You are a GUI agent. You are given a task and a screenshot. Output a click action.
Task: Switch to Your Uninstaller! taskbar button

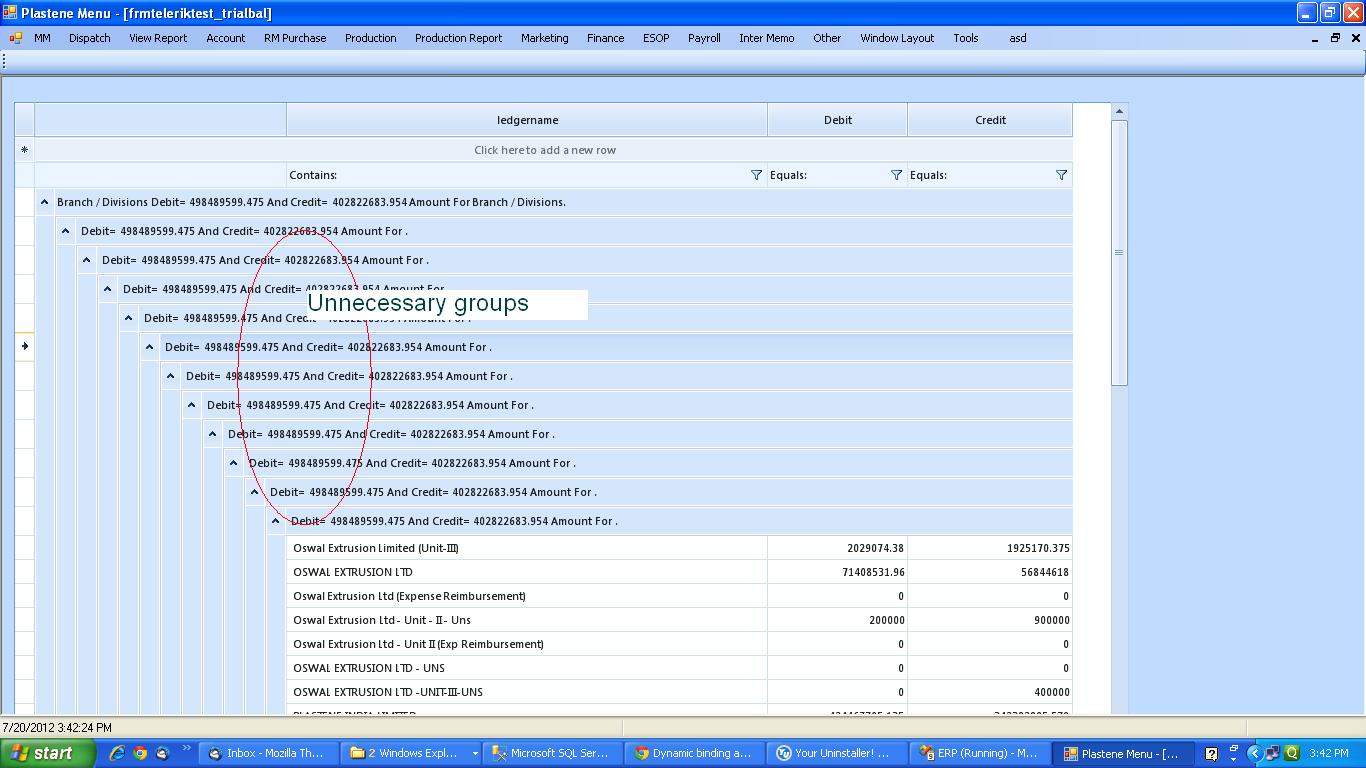836,753
